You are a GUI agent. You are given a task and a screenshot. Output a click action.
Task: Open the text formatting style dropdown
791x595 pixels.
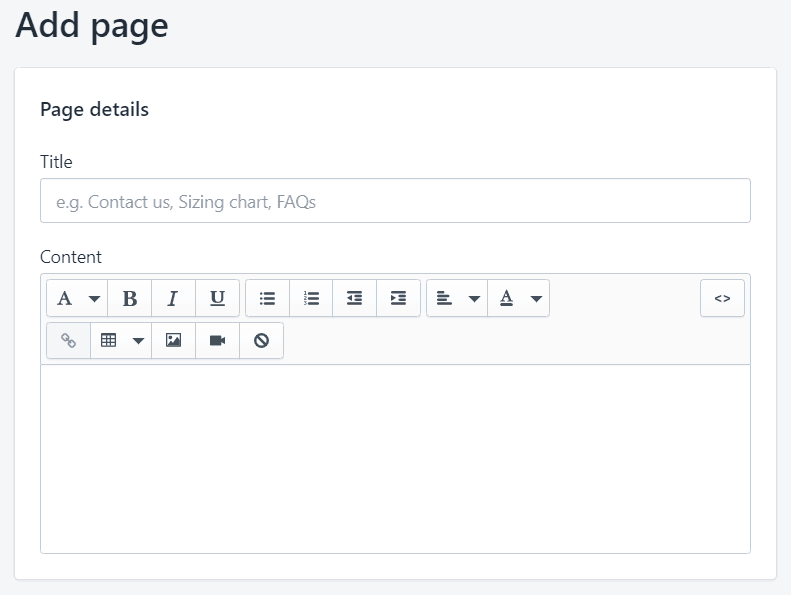pyautogui.click(x=77, y=298)
